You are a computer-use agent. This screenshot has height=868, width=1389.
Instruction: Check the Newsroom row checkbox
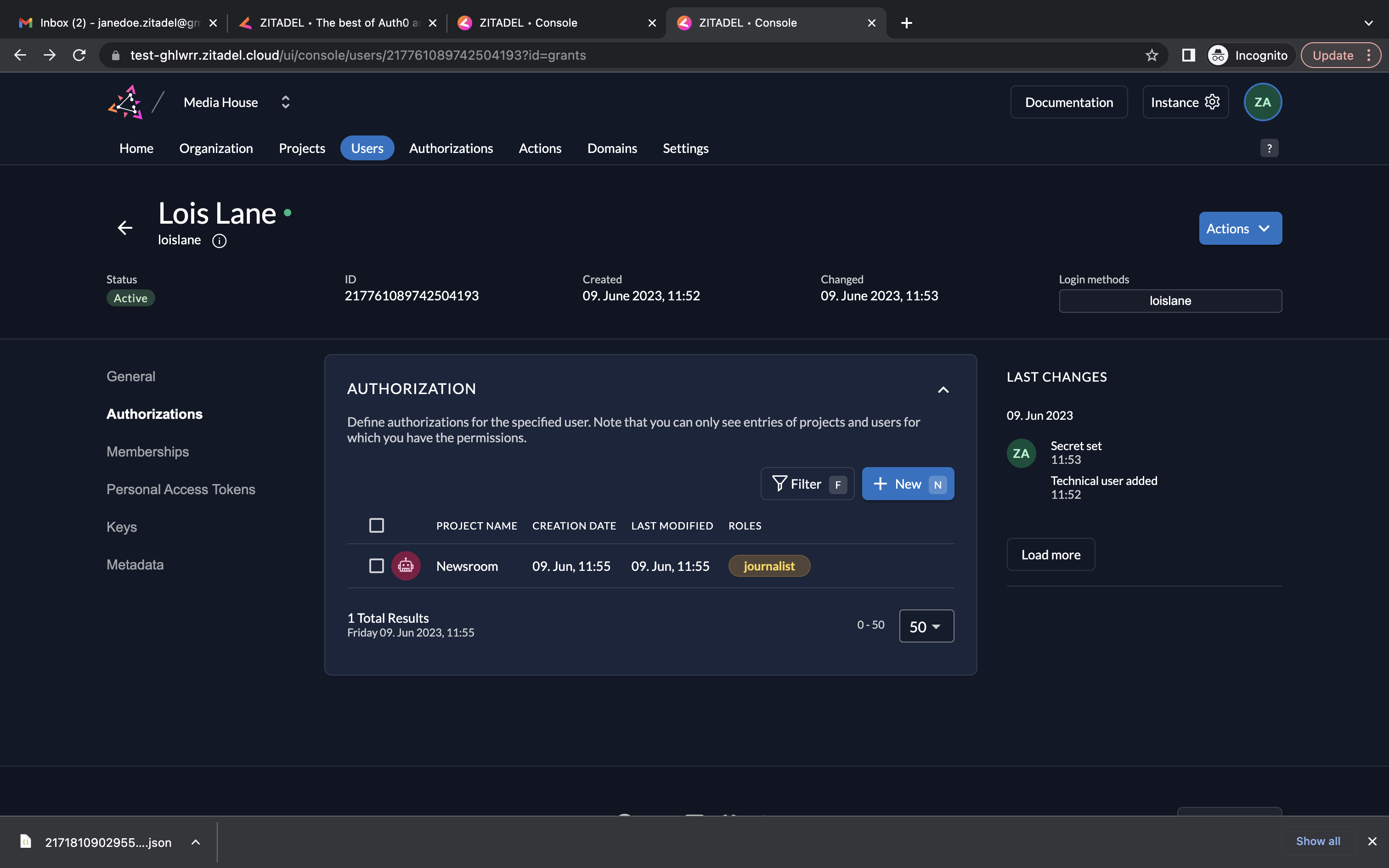(x=377, y=566)
